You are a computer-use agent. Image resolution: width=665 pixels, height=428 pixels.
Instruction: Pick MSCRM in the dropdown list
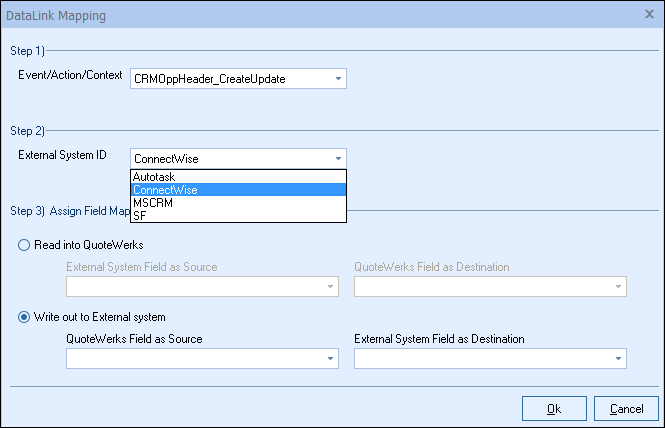[152, 203]
